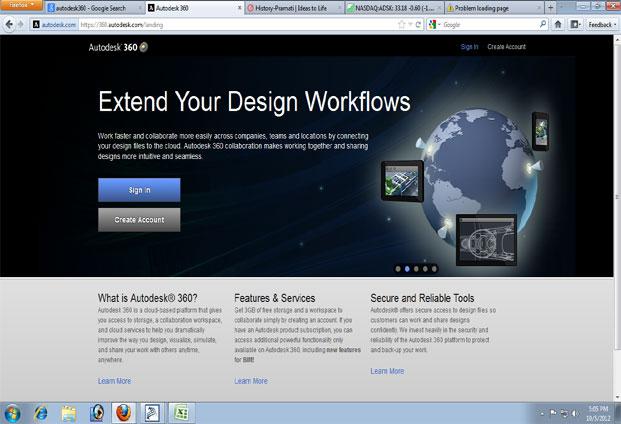Click the Firefox taskbar icon

click(124, 413)
